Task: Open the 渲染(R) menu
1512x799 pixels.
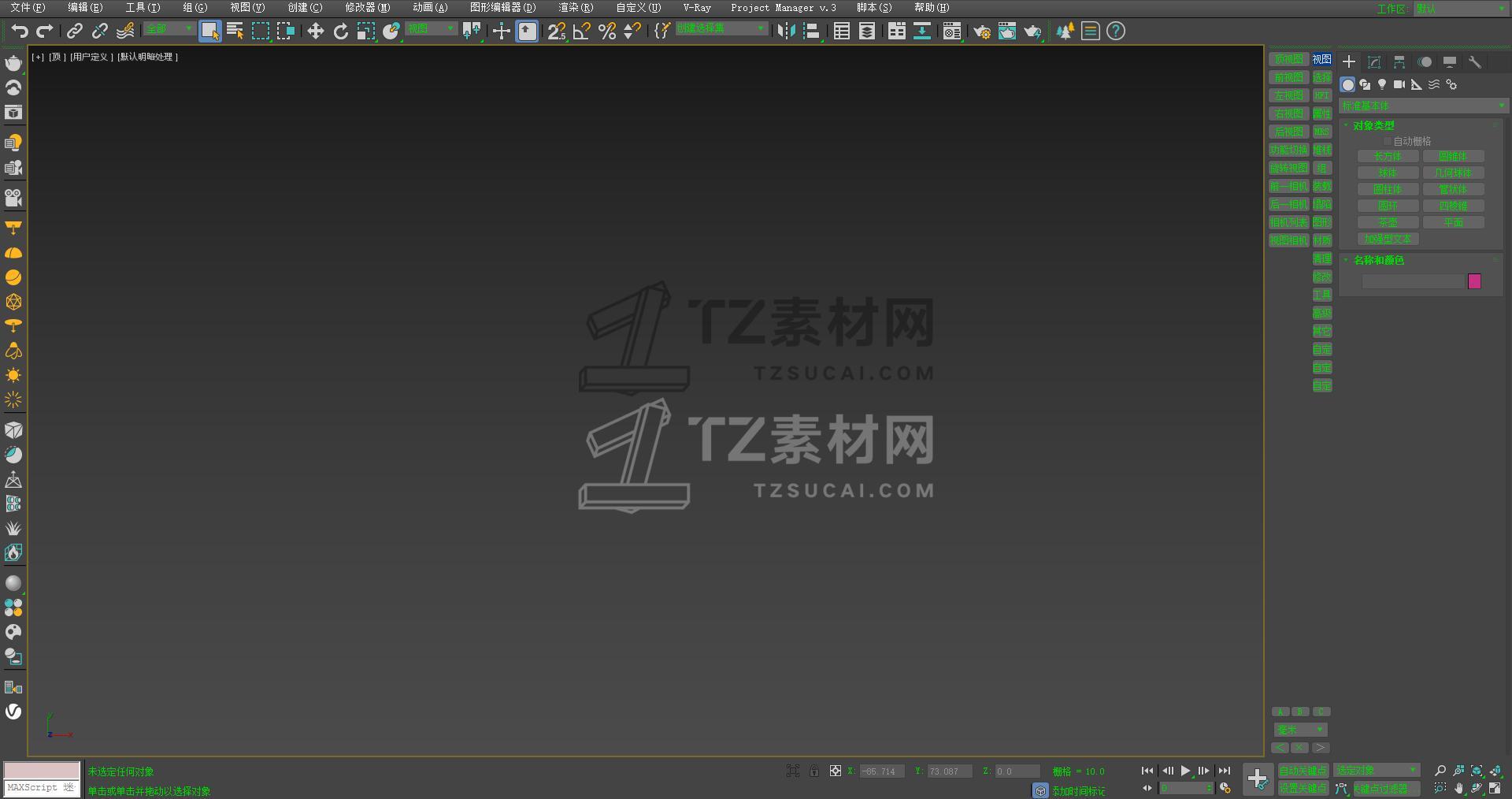Action: point(576,8)
